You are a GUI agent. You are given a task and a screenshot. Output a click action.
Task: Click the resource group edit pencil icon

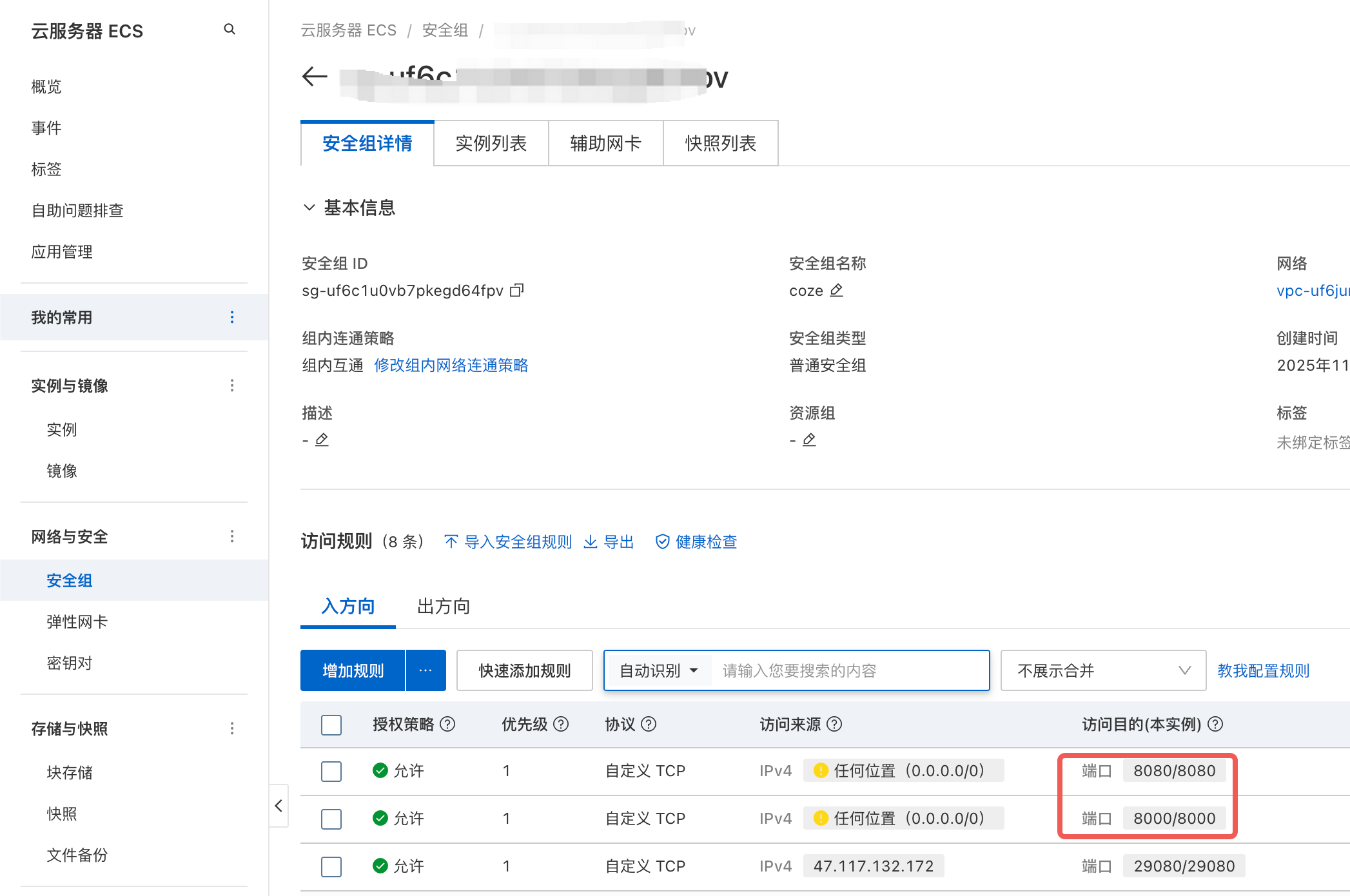(809, 440)
